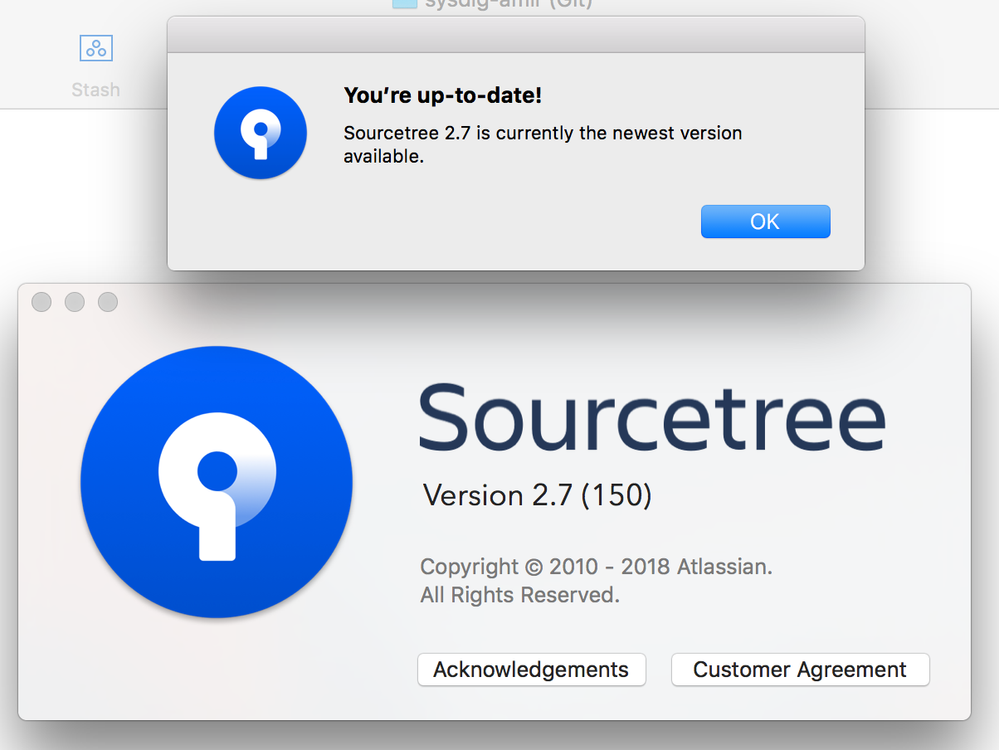Click the "Sourcetree" title in the About window

(x=652, y=418)
